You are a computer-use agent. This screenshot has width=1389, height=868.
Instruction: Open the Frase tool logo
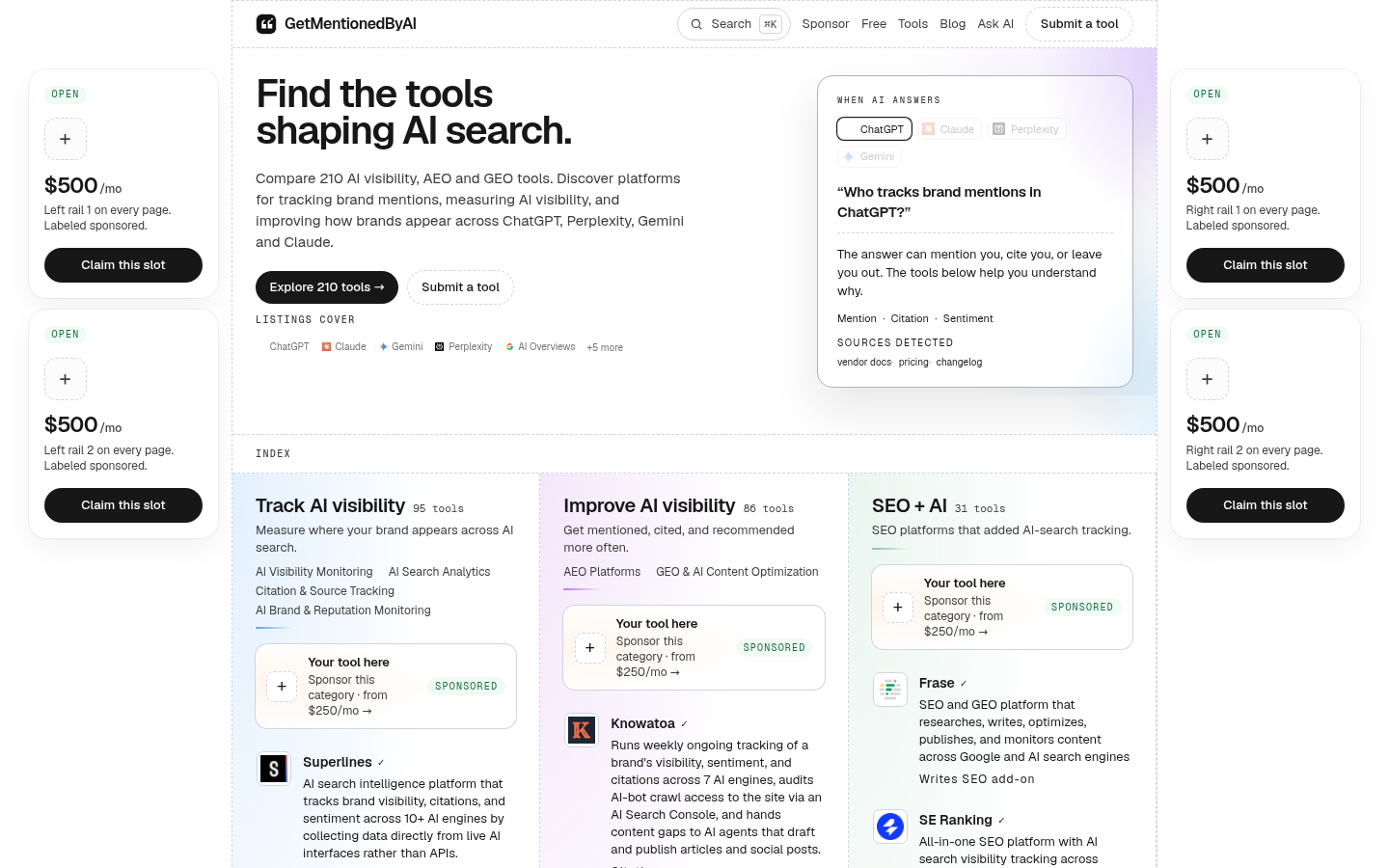[x=890, y=690]
